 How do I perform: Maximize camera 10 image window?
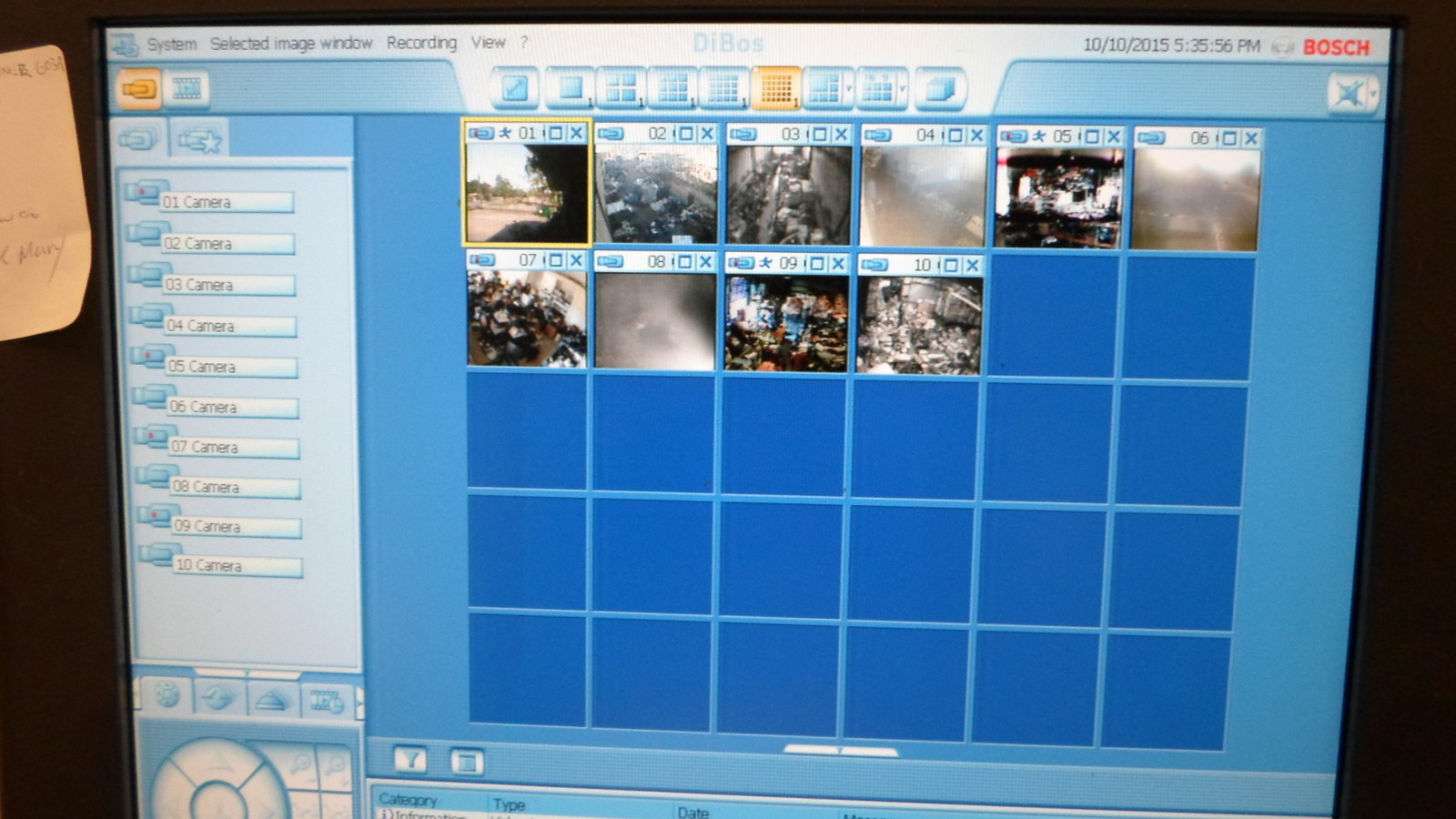coord(951,265)
